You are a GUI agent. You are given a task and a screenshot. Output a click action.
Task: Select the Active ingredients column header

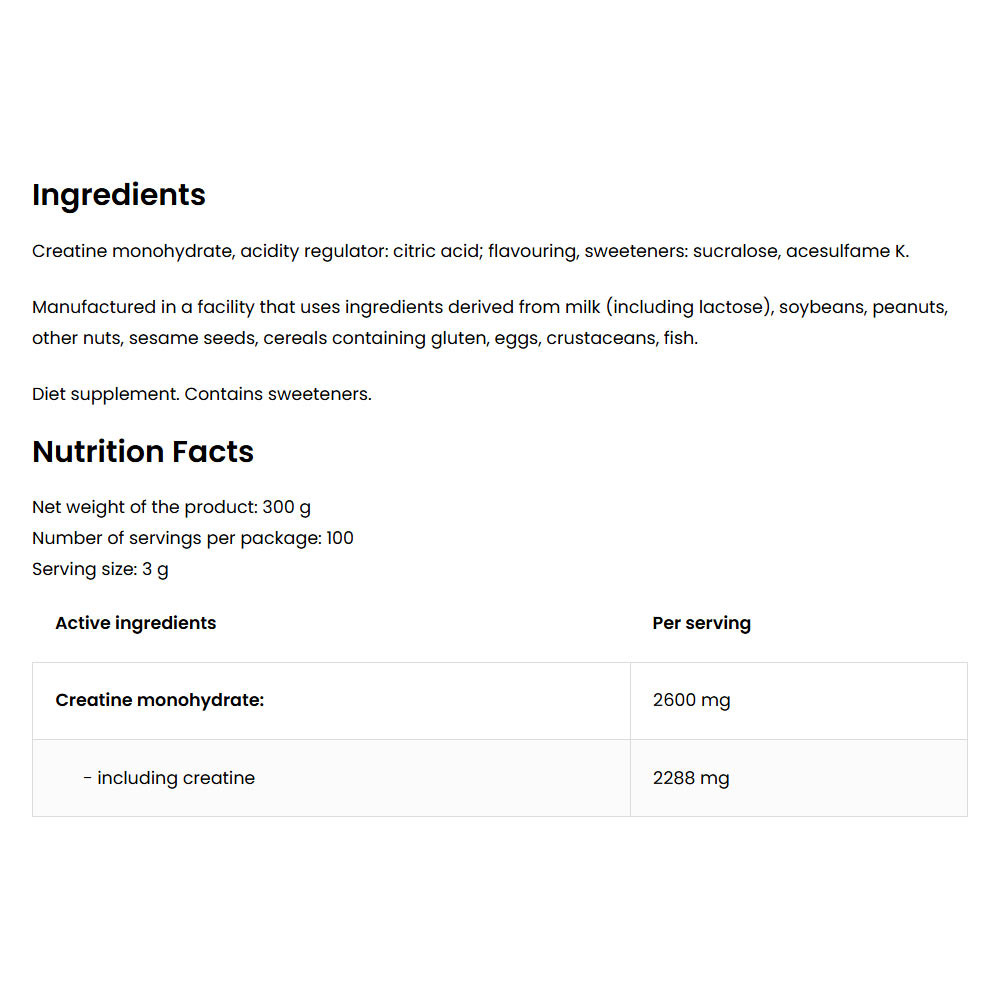135,623
